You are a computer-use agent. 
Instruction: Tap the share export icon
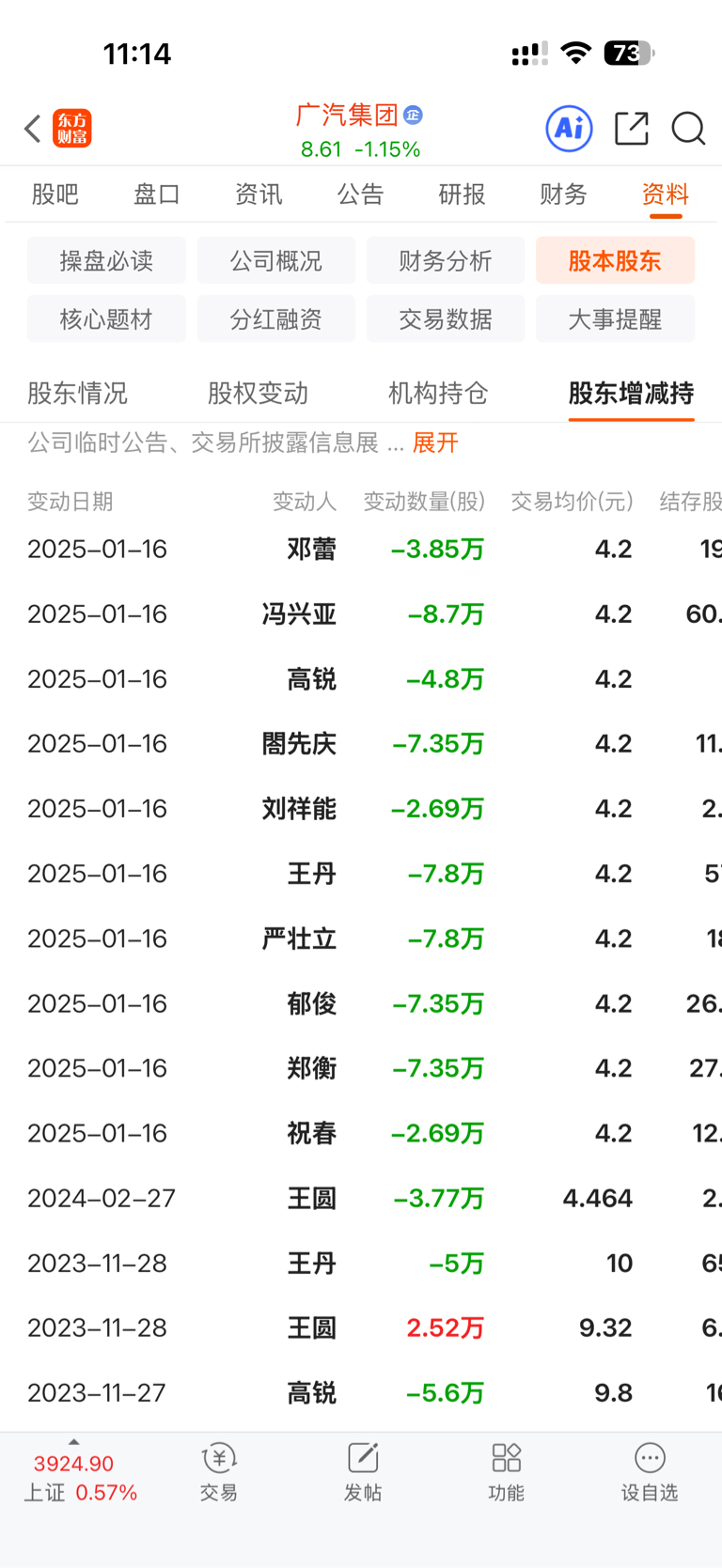click(632, 128)
